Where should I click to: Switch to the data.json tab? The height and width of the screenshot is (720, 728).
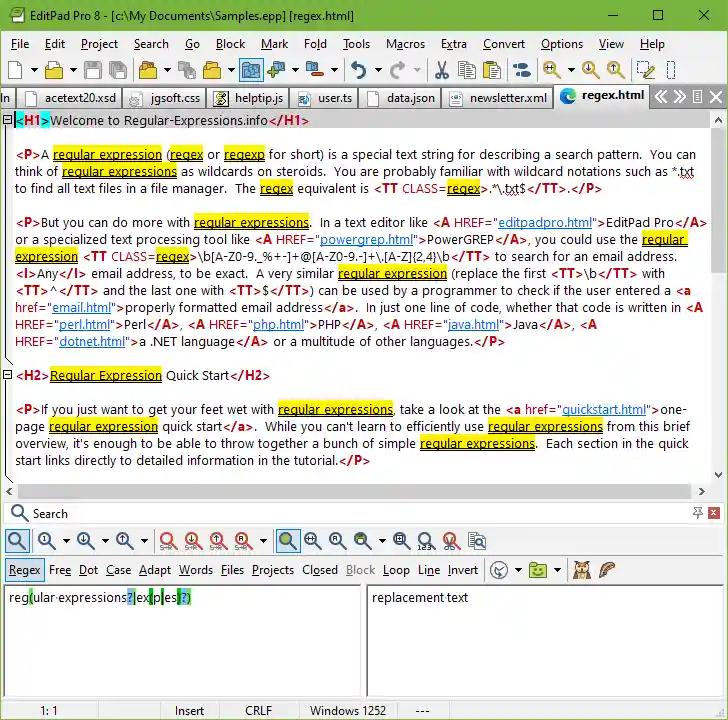coord(401,98)
